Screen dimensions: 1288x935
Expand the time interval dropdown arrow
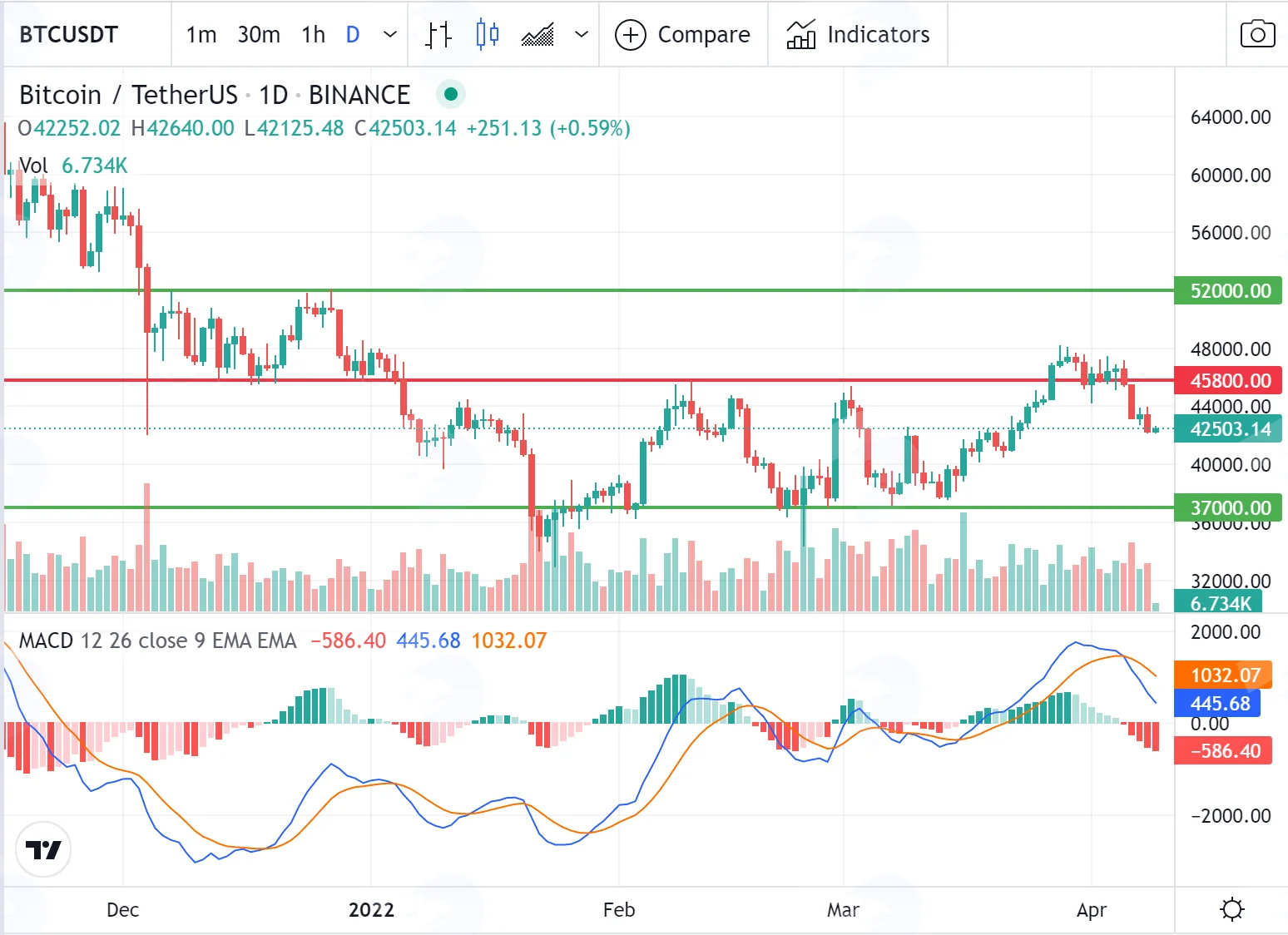click(x=389, y=35)
